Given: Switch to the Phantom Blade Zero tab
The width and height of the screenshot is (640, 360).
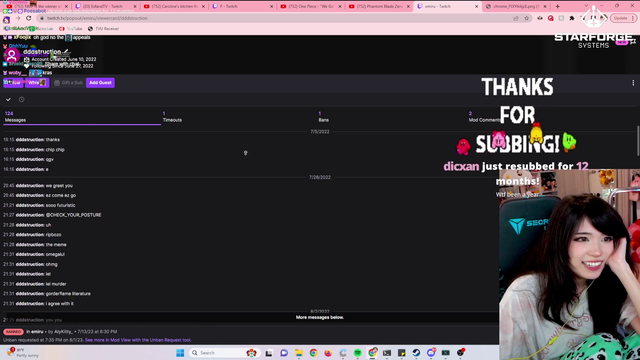Looking at the screenshot, I should 379,7.
